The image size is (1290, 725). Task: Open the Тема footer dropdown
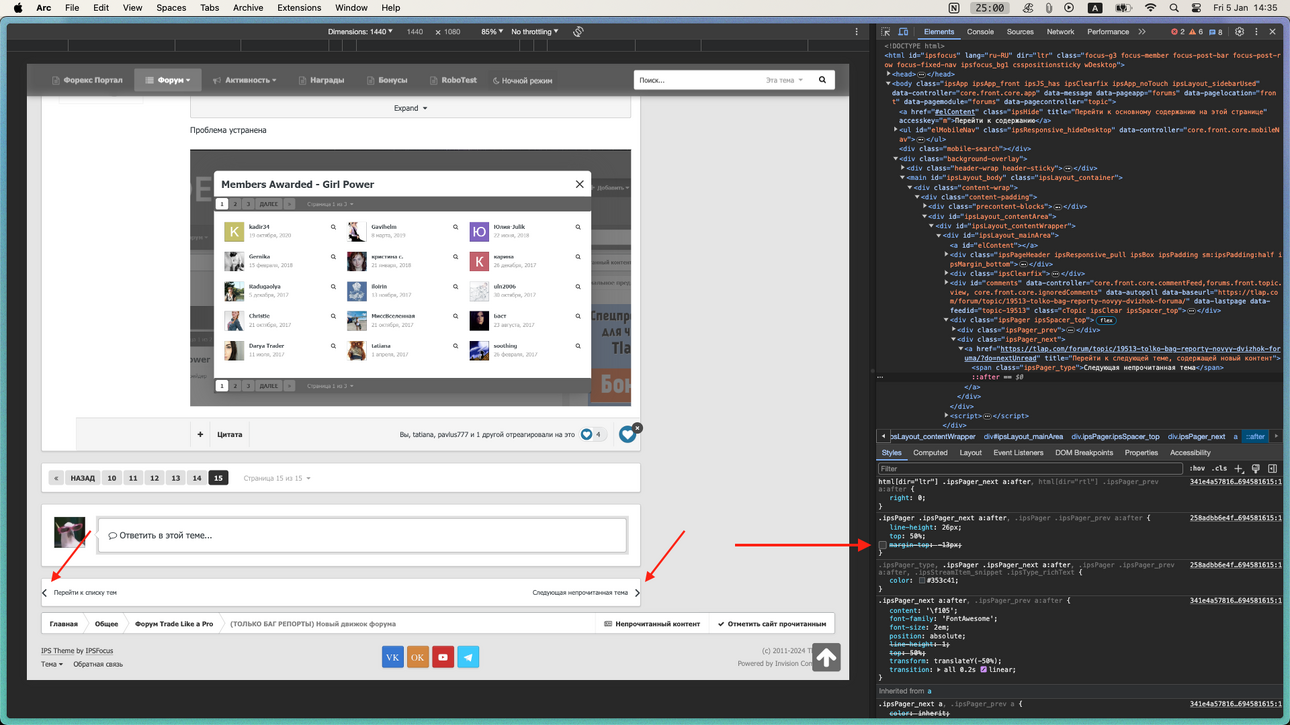(52, 664)
